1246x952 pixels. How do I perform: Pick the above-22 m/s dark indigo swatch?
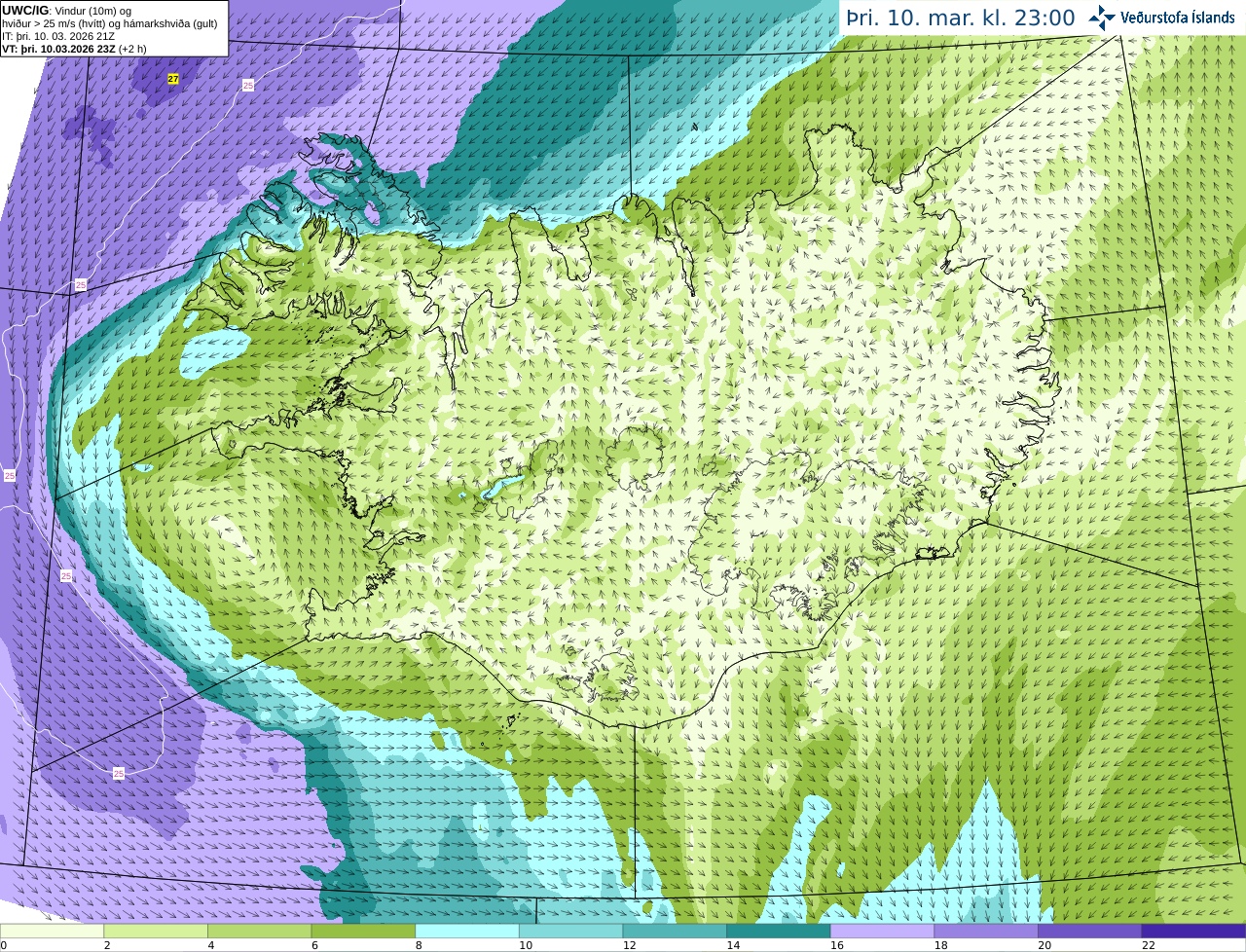(x=1193, y=932)
